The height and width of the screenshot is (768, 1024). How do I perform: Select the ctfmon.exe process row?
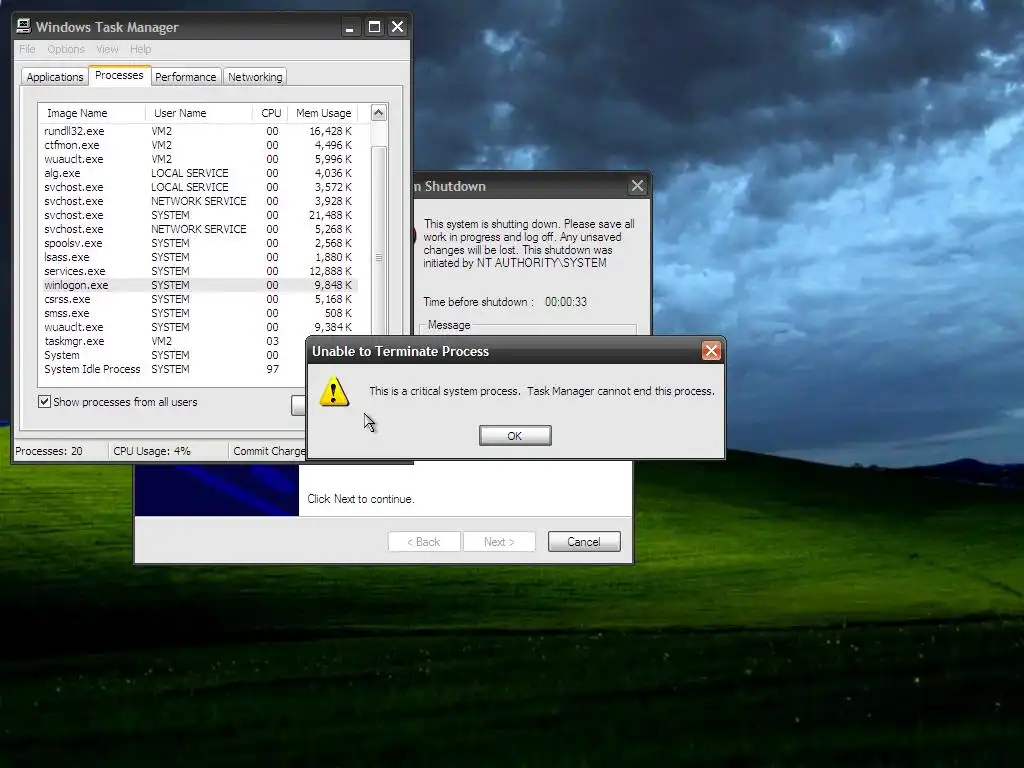199,145
